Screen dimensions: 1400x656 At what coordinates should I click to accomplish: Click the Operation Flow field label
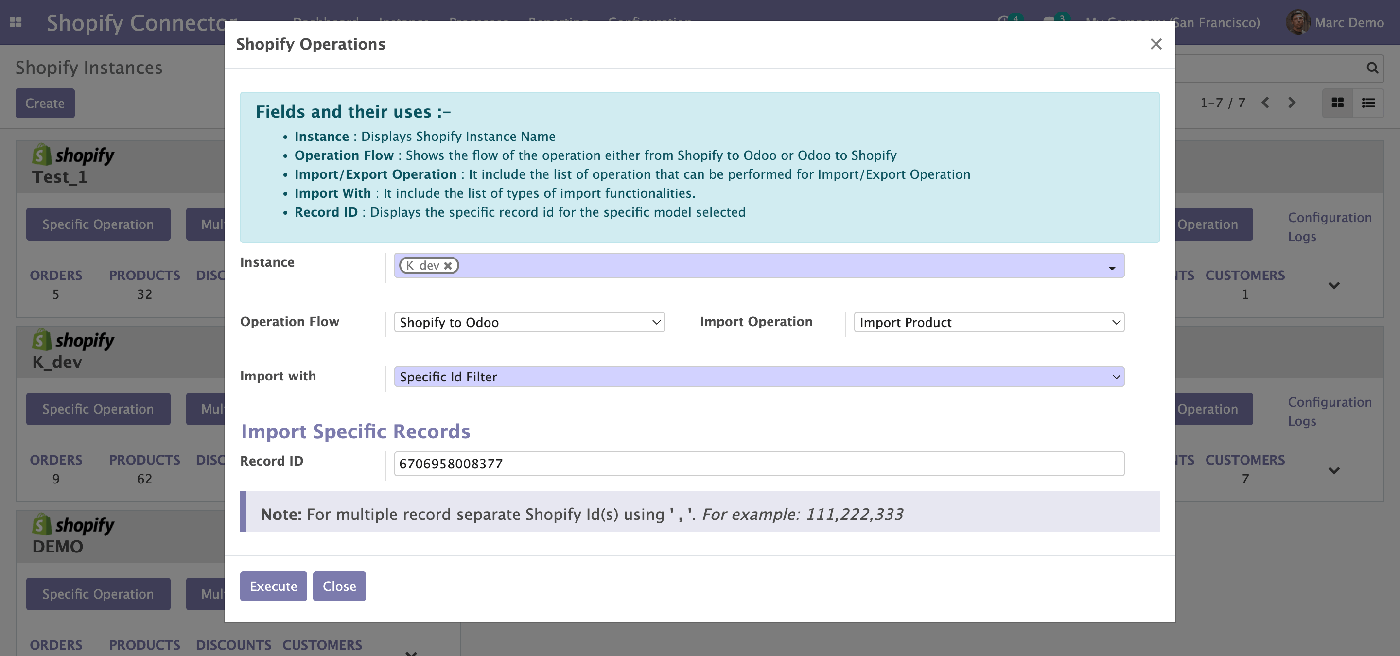pyautogui.click(x=290, y=321)
